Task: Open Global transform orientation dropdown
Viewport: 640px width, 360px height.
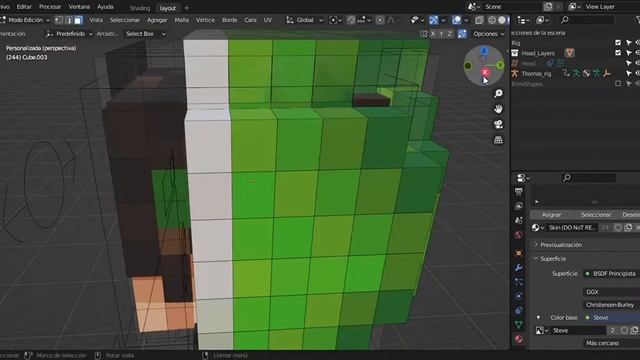Action: pos(304,20)
